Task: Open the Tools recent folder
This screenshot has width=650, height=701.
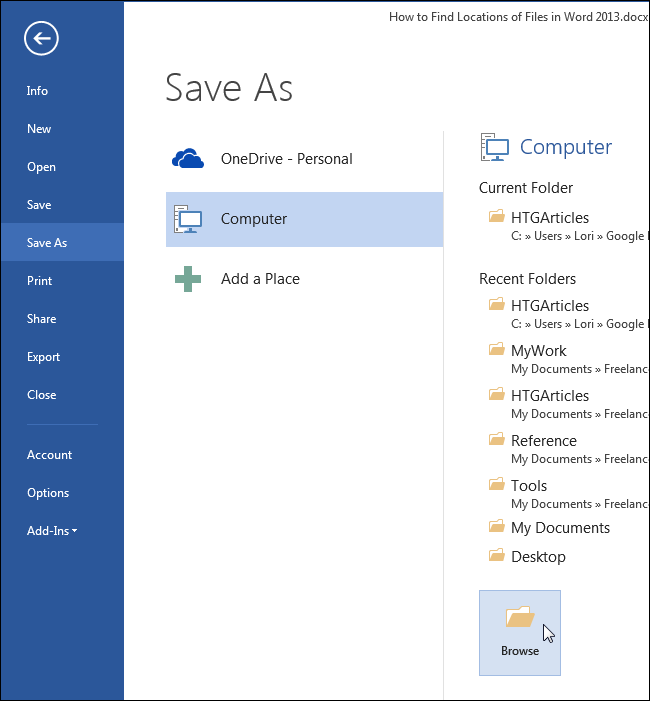Action: click(529, 486)
